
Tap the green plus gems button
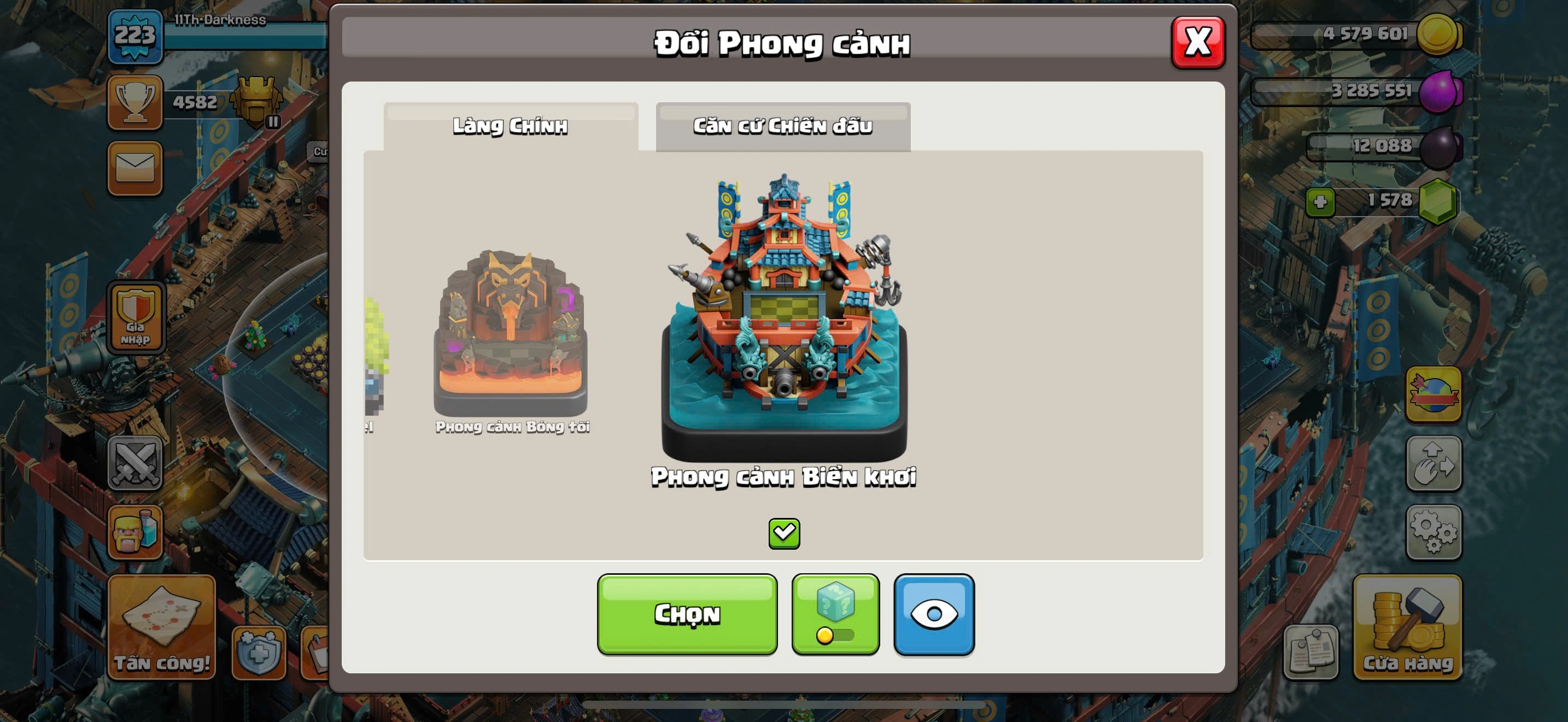click(1320, 202)
